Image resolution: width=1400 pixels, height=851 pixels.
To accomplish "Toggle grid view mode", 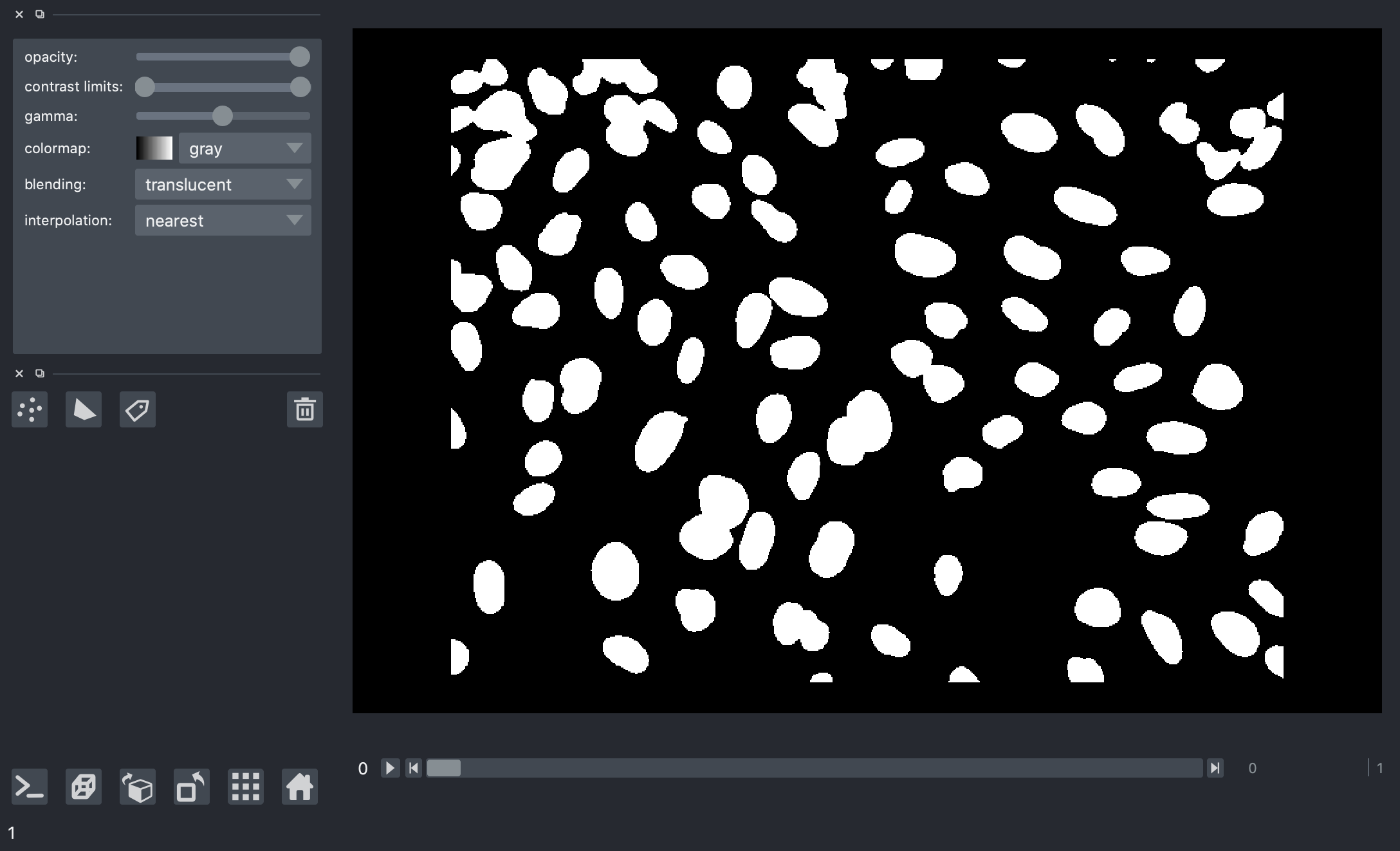I will click(x=245, y=787).
